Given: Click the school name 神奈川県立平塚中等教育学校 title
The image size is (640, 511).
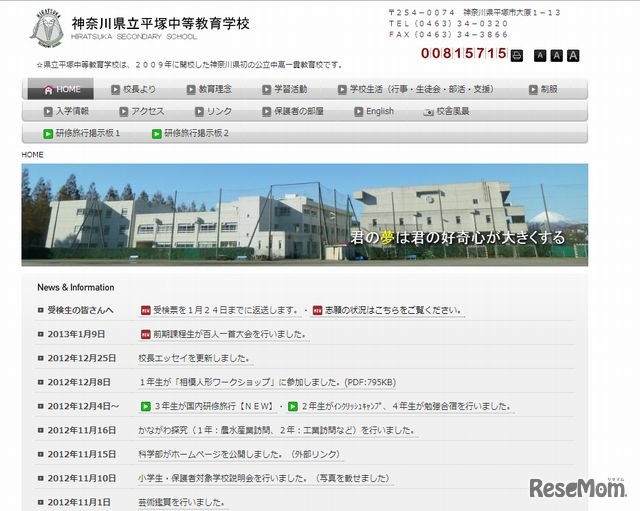Looking at the screenshot, I should click(160, 23).
